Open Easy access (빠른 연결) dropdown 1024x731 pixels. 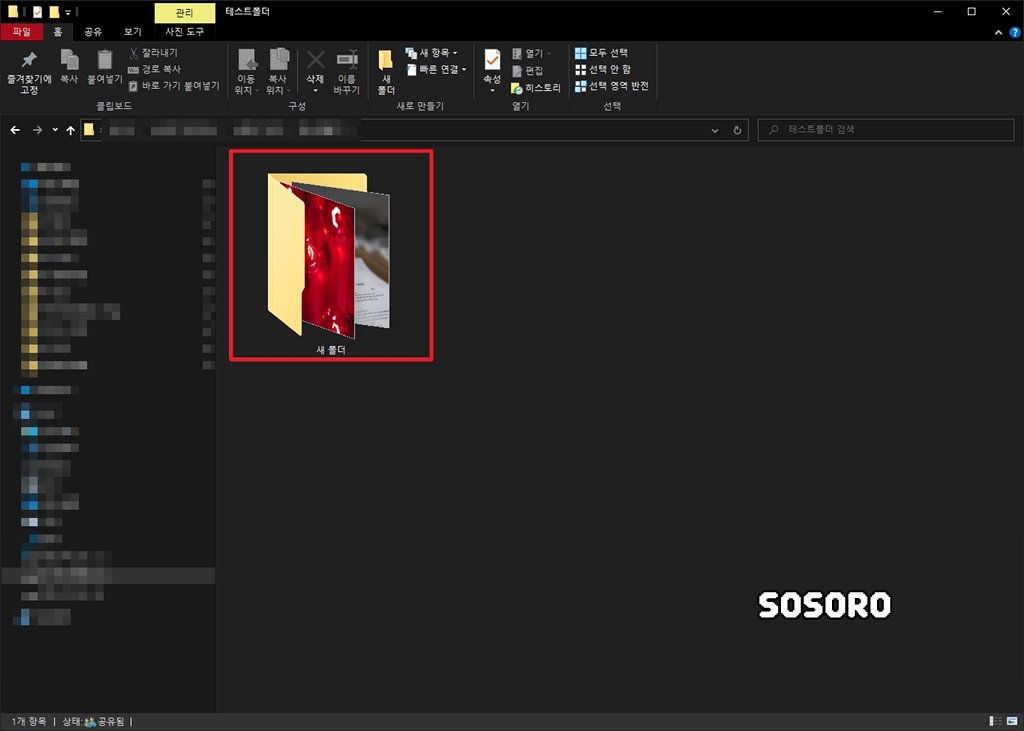point(436,69)
